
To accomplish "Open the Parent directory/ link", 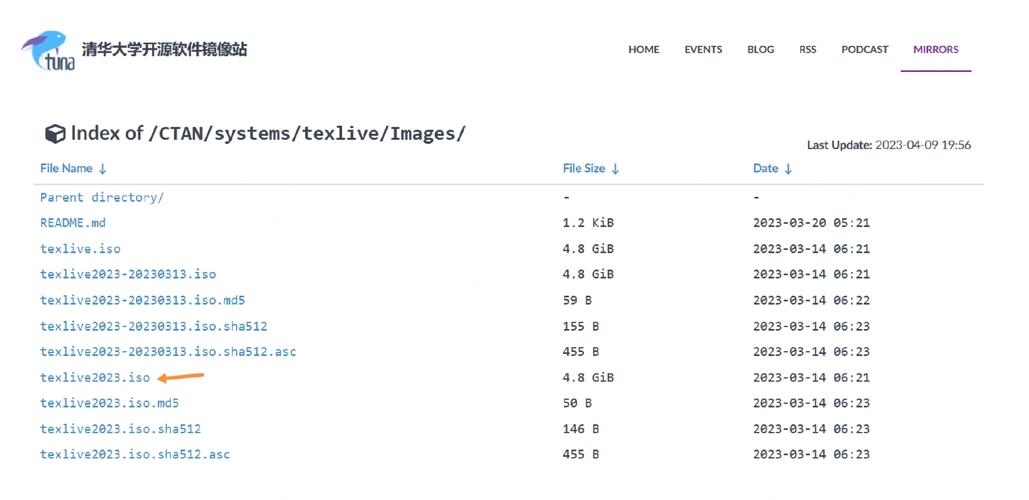I will point(102,198).
